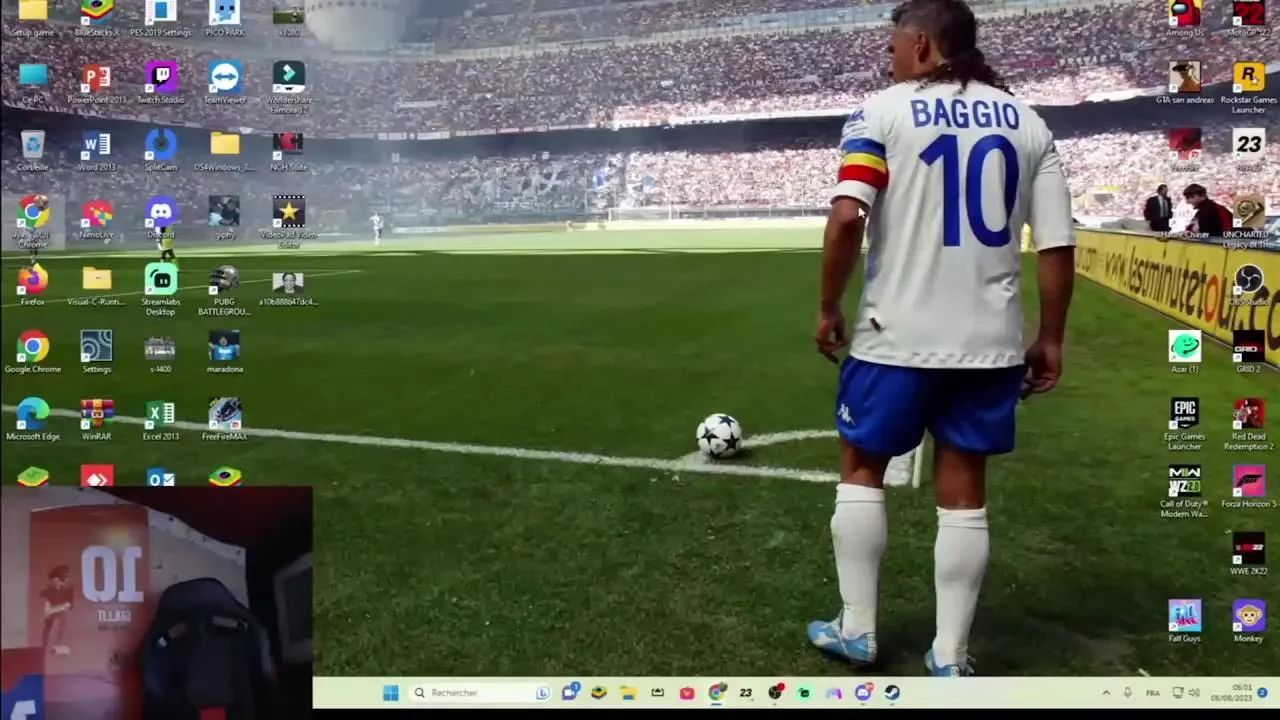Launch UNCHARTED Legacy of Thieves
This screenshot has width=1280, height=720.
point(1248,222)
